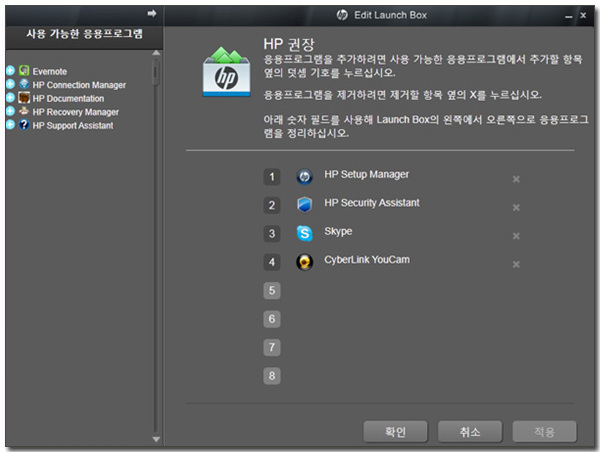Screen dimensions: 600x452
Task: Click HP Security Assistant text
Action: 372,203
